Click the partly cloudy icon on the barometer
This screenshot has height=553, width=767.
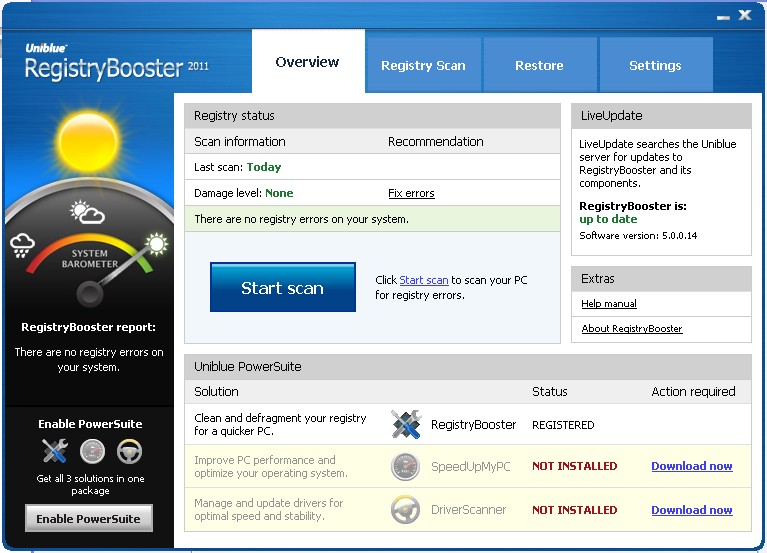[87, 212]
